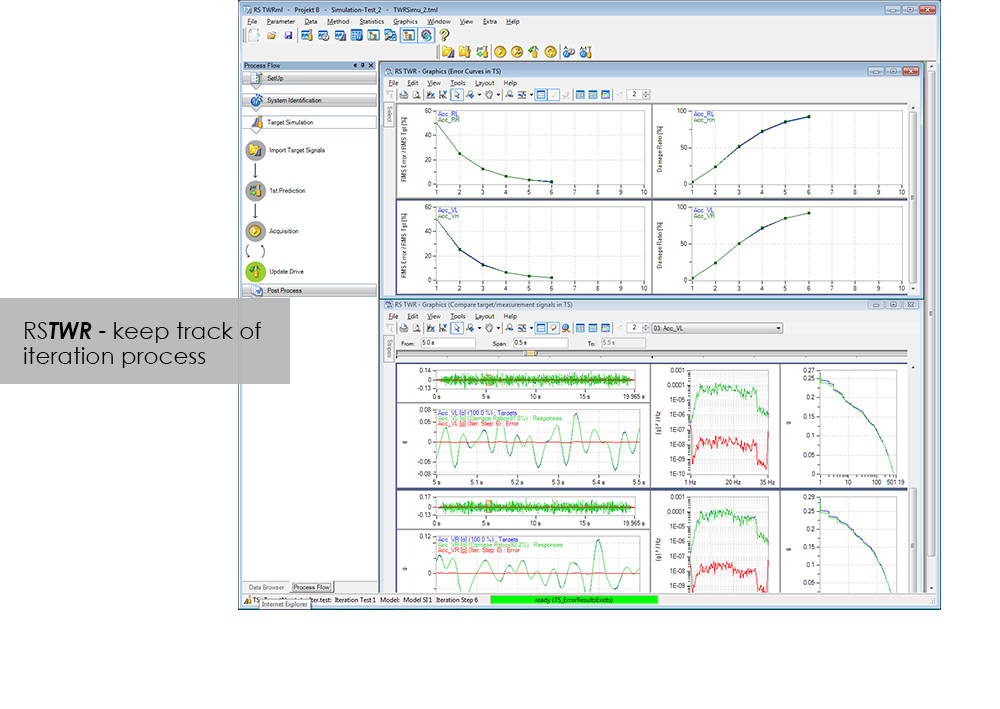Image resolution: width=1000 pixels, height=709 pixels.
Task: Click print icon in Error Curves window toolbar
Action: (x=403, y=95)
